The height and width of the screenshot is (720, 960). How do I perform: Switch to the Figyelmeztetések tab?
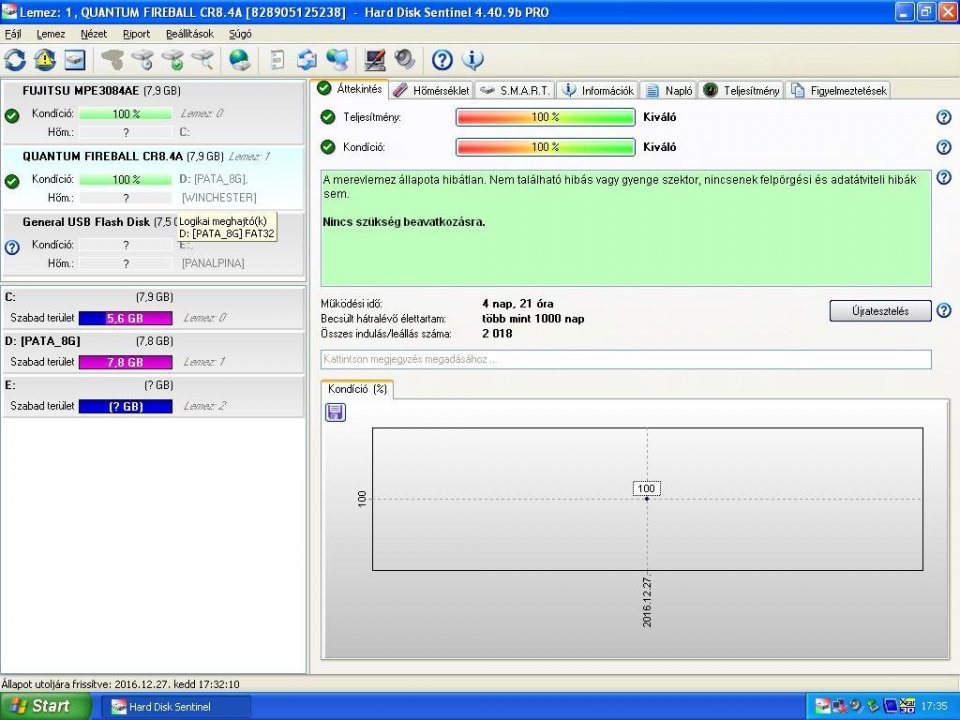coord(838,91)
